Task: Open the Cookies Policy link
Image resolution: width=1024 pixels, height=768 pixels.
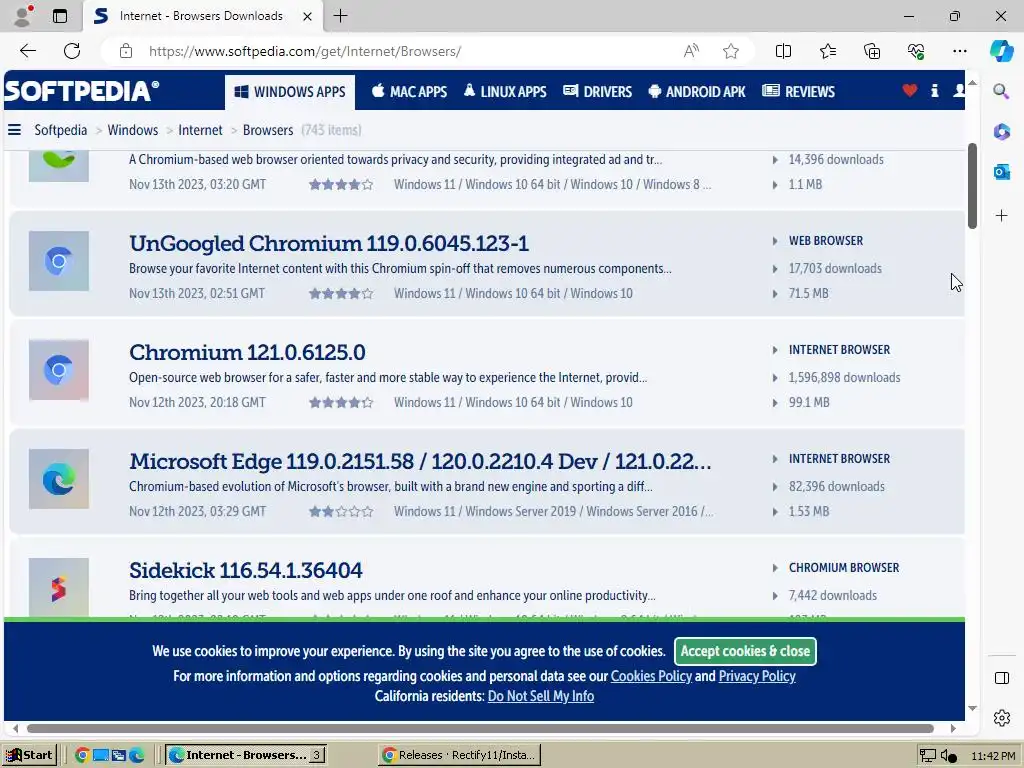Action: (651, 676)
